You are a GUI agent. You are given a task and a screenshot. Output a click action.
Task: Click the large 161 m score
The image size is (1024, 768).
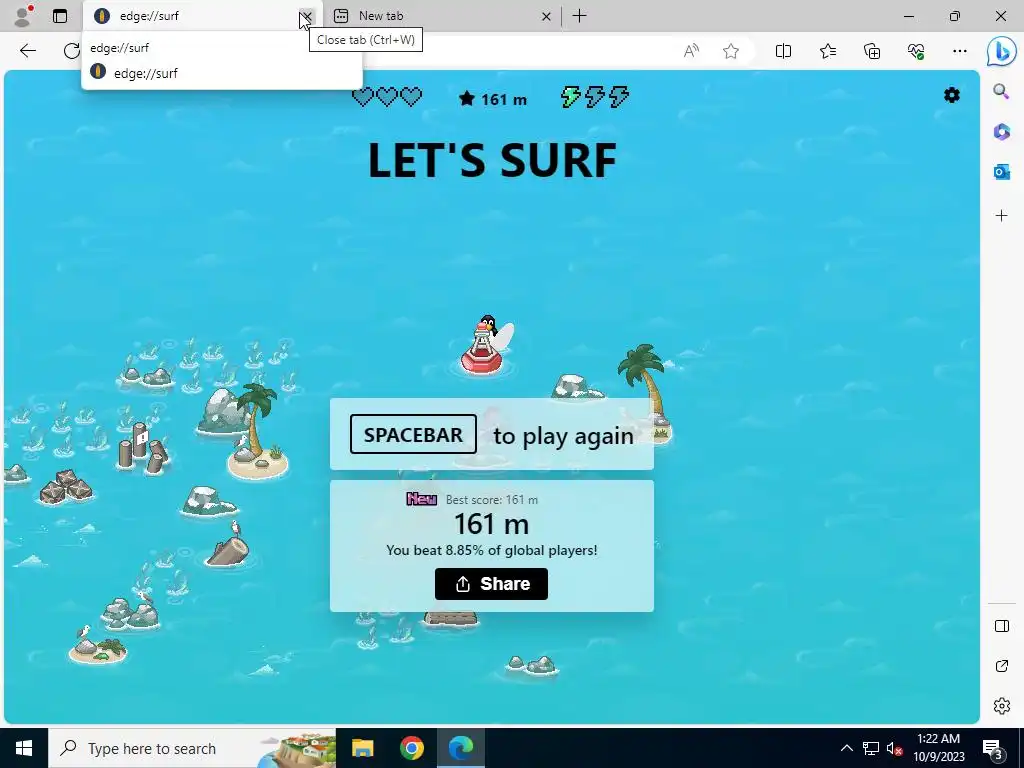tap(491, 524)
